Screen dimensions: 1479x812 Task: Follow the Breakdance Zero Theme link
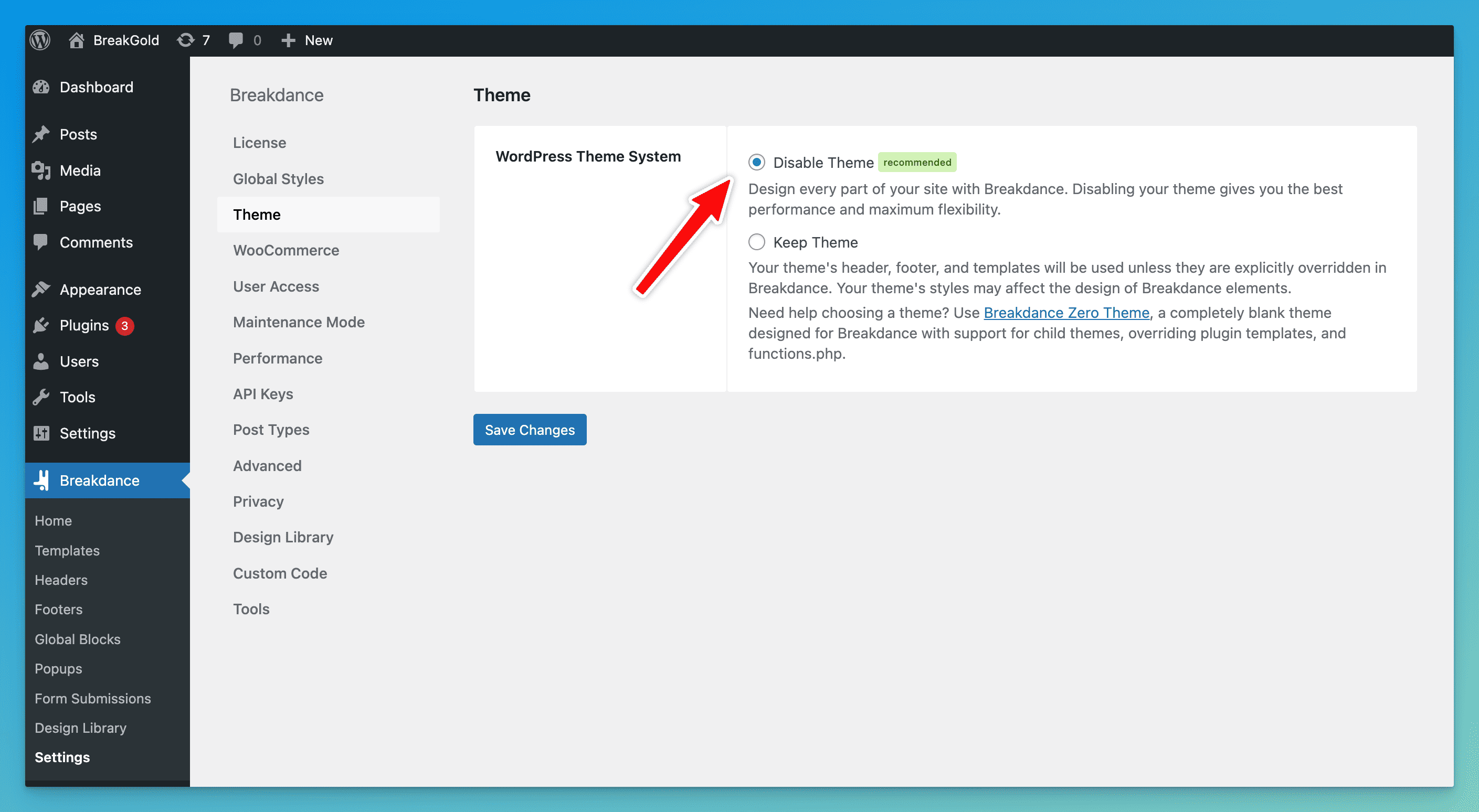point(1066,313)
